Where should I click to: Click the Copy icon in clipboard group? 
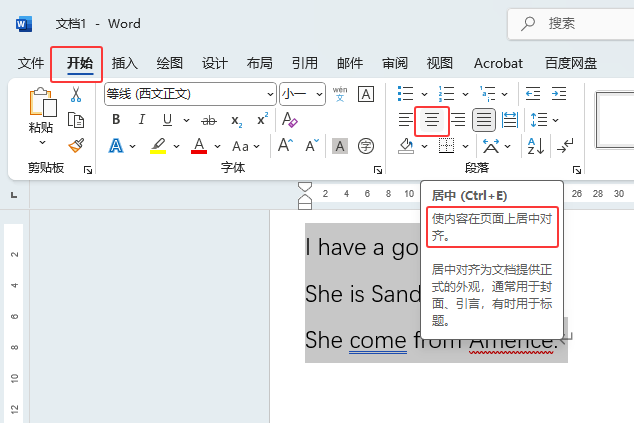(76, 120)
